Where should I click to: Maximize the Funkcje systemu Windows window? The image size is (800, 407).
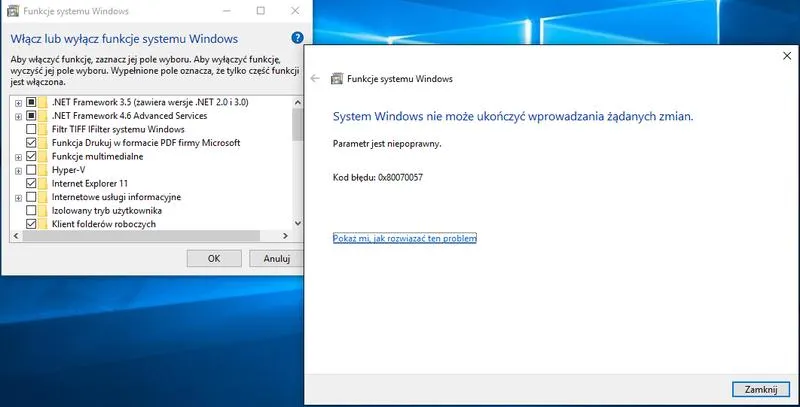(261, 11)
